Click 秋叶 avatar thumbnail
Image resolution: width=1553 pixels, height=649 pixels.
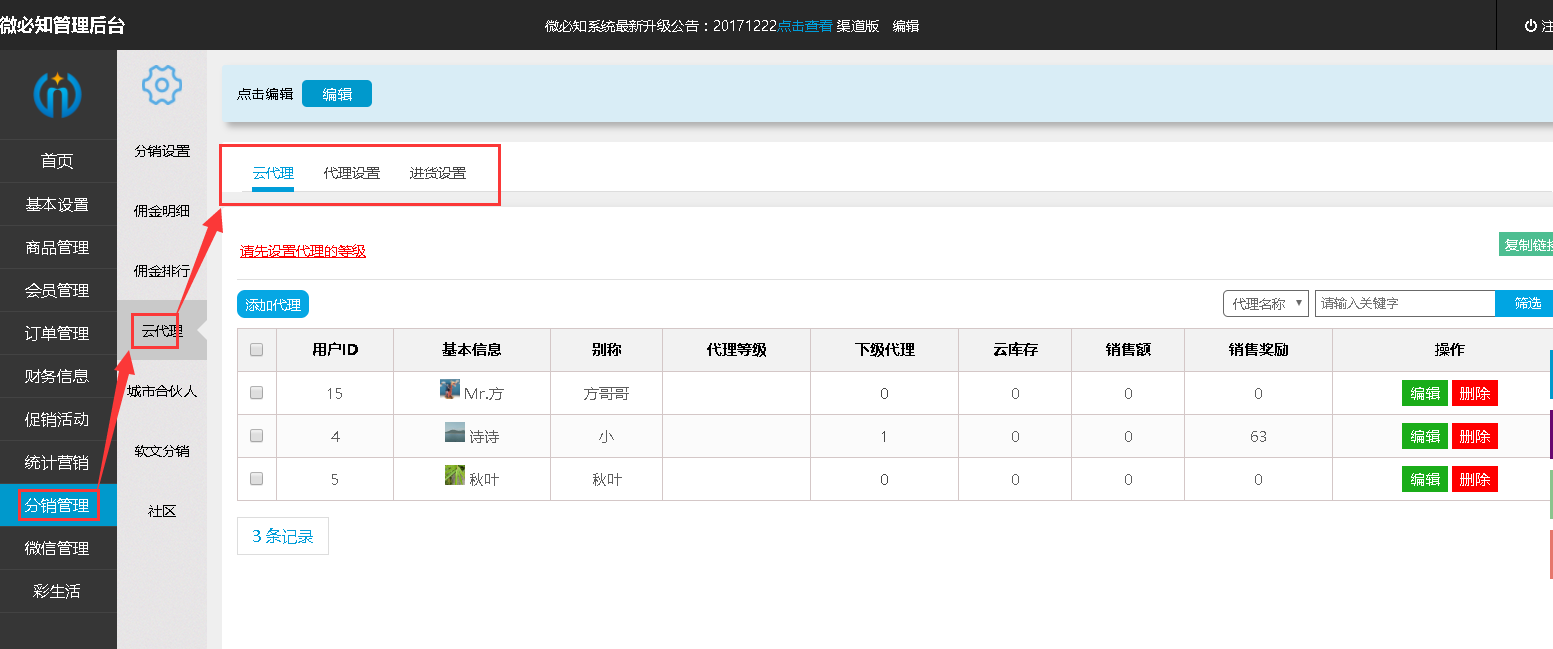(x=455, y=476)
